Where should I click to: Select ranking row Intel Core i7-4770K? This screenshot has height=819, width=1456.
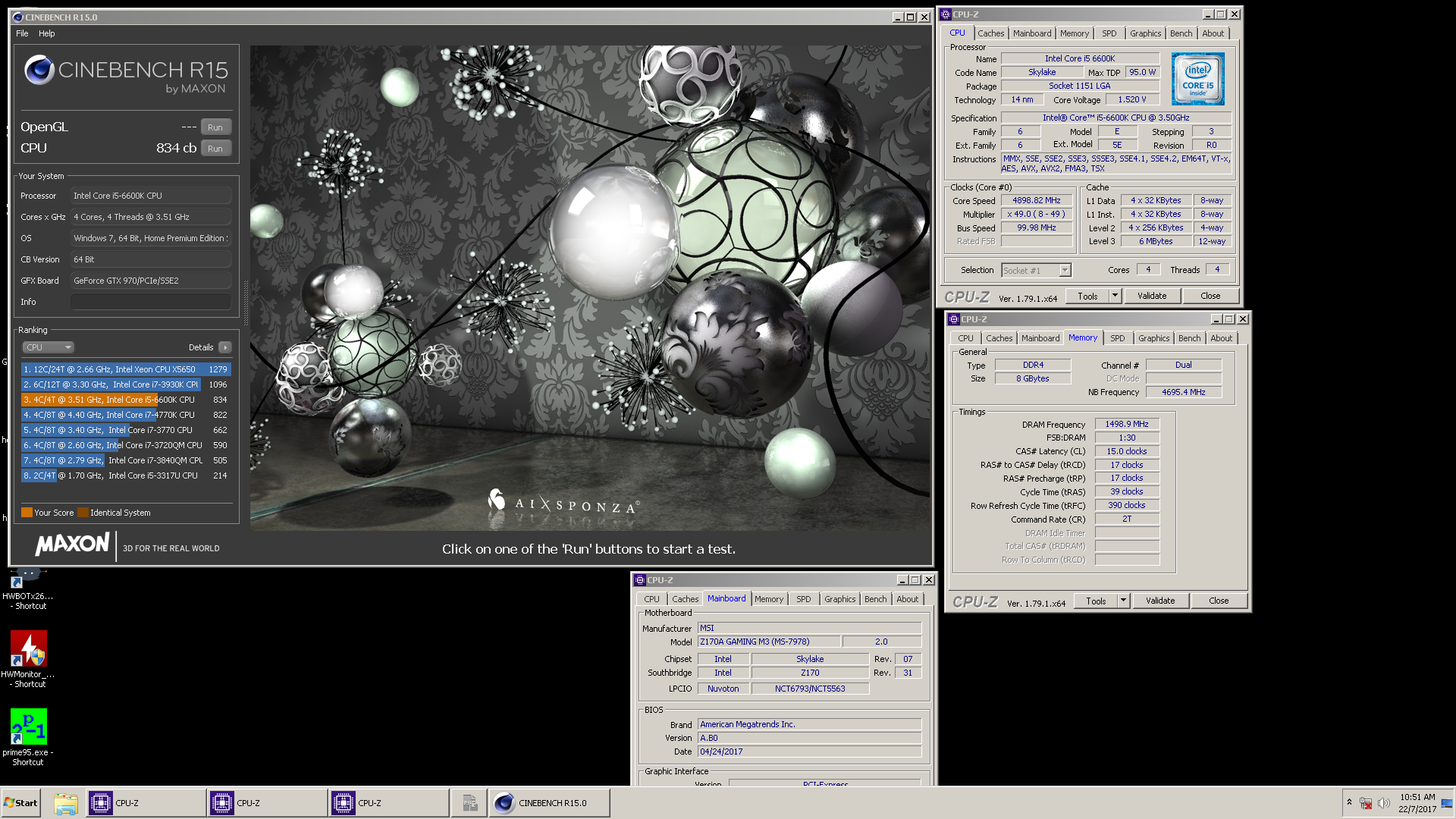(125, 415)
